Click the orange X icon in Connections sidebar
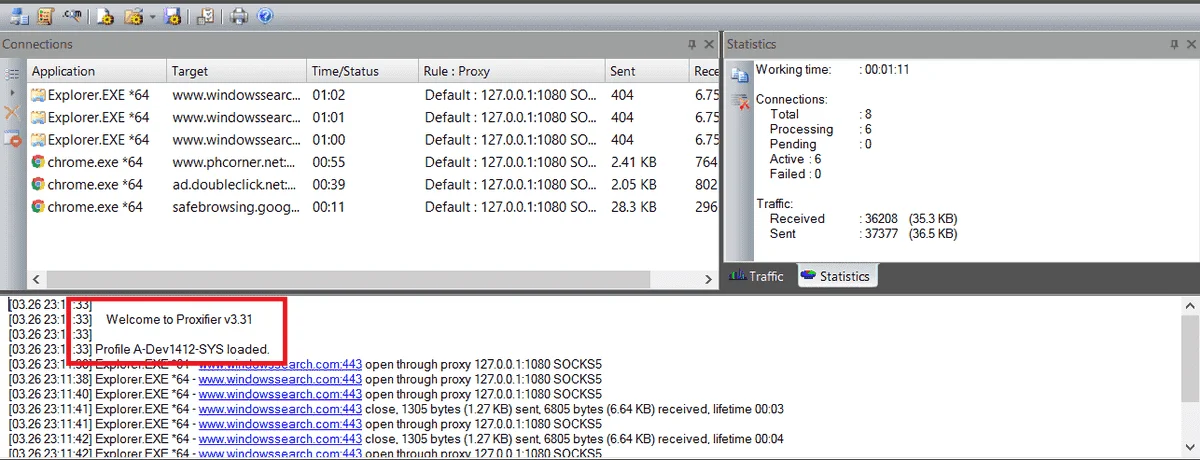 pos(13,114)
